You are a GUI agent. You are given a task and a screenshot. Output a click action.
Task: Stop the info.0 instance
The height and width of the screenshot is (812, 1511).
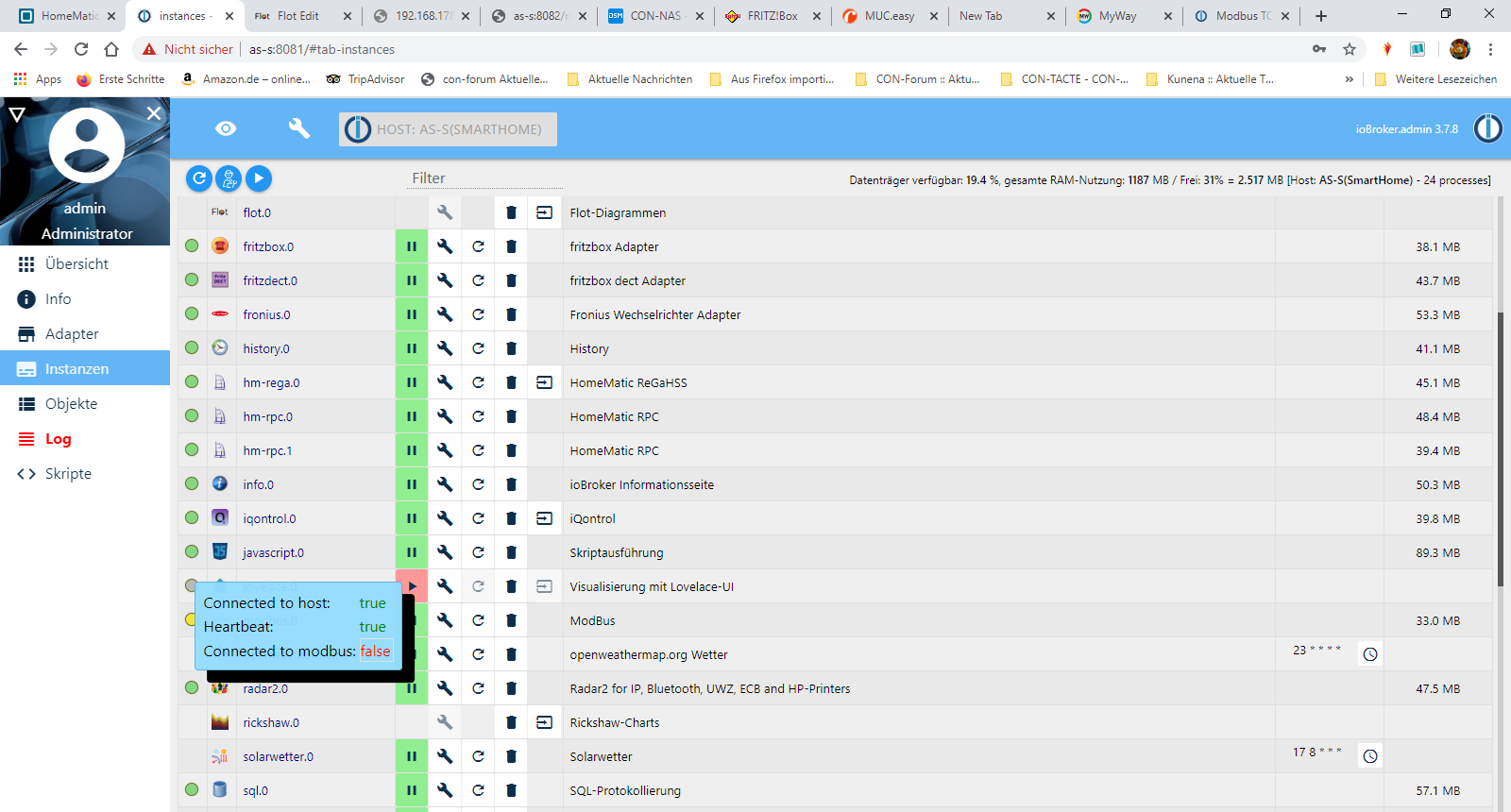pos(412,484)
